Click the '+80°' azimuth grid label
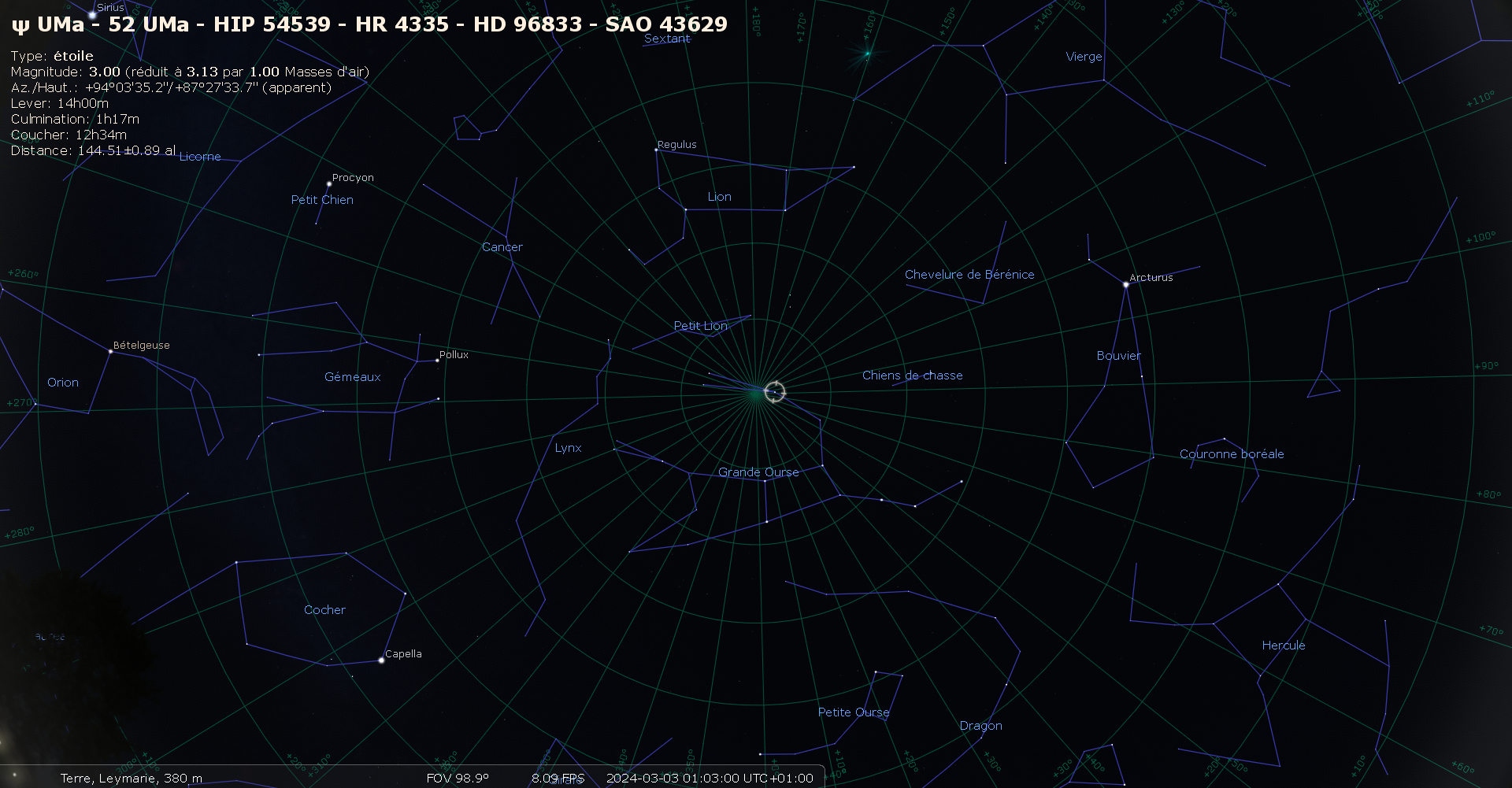Screen dimensions: 1512x788 coord(1488,494)
